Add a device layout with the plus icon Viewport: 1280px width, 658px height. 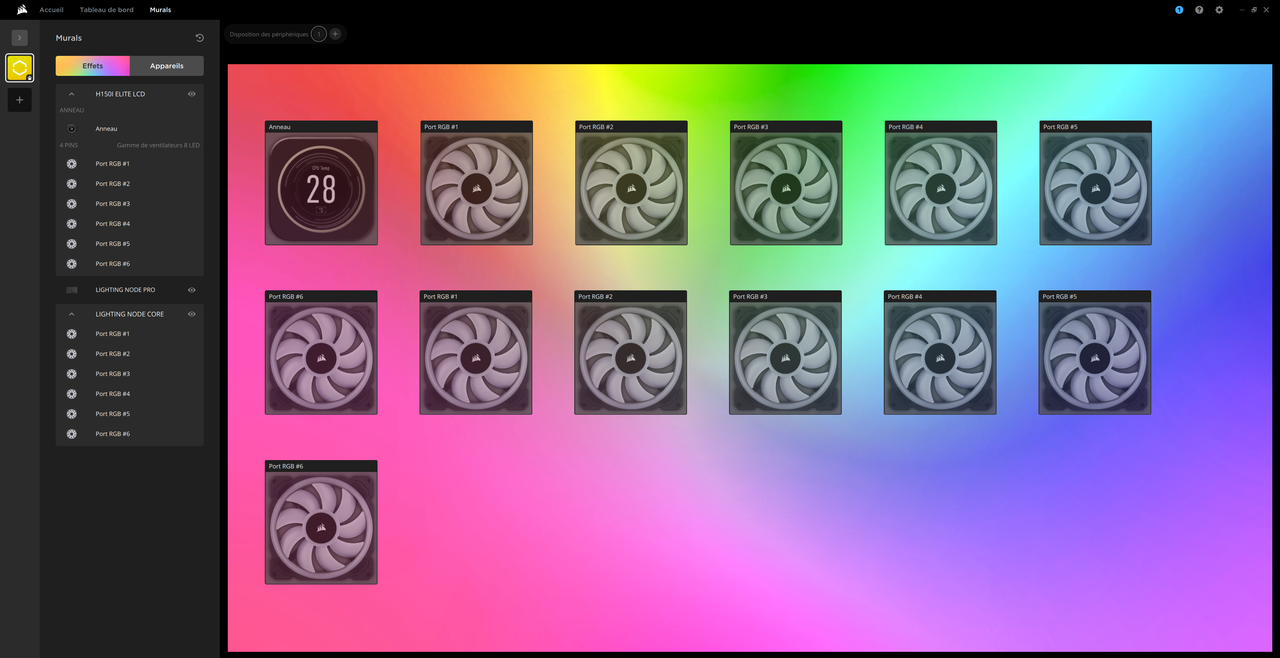pos(335,33)
